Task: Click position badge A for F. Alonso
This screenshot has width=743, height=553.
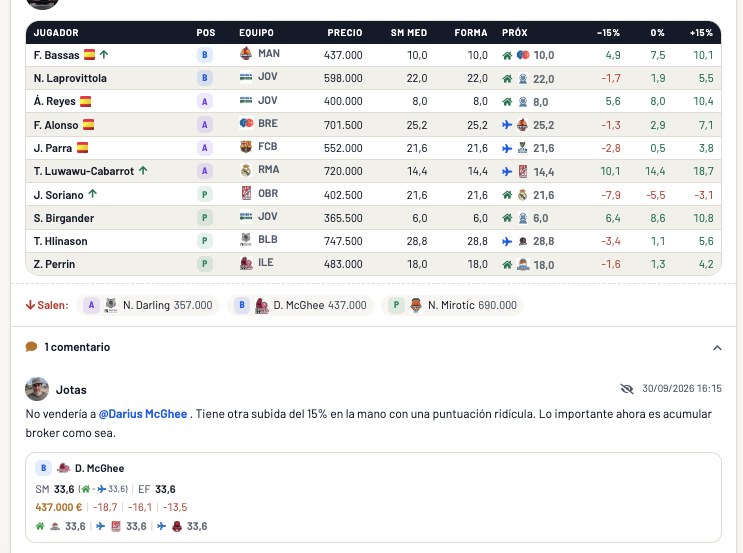Action: [x=204, y=125]
